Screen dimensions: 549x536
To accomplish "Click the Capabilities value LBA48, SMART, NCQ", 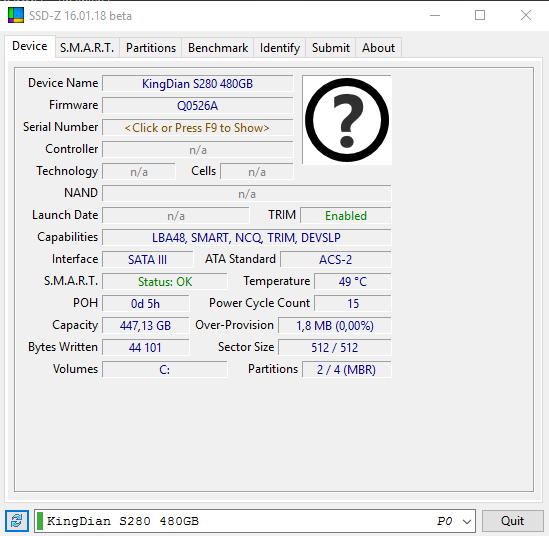I will (246, 238).
